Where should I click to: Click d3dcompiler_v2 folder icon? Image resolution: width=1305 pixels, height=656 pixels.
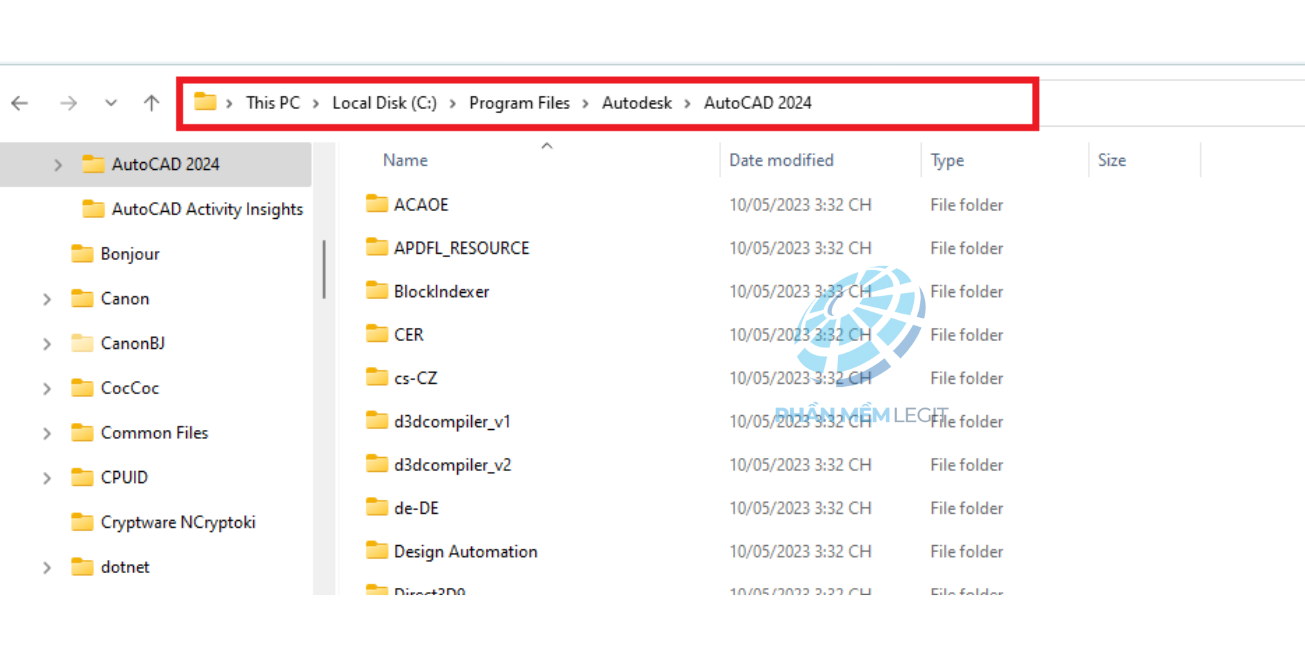point(377,464)
